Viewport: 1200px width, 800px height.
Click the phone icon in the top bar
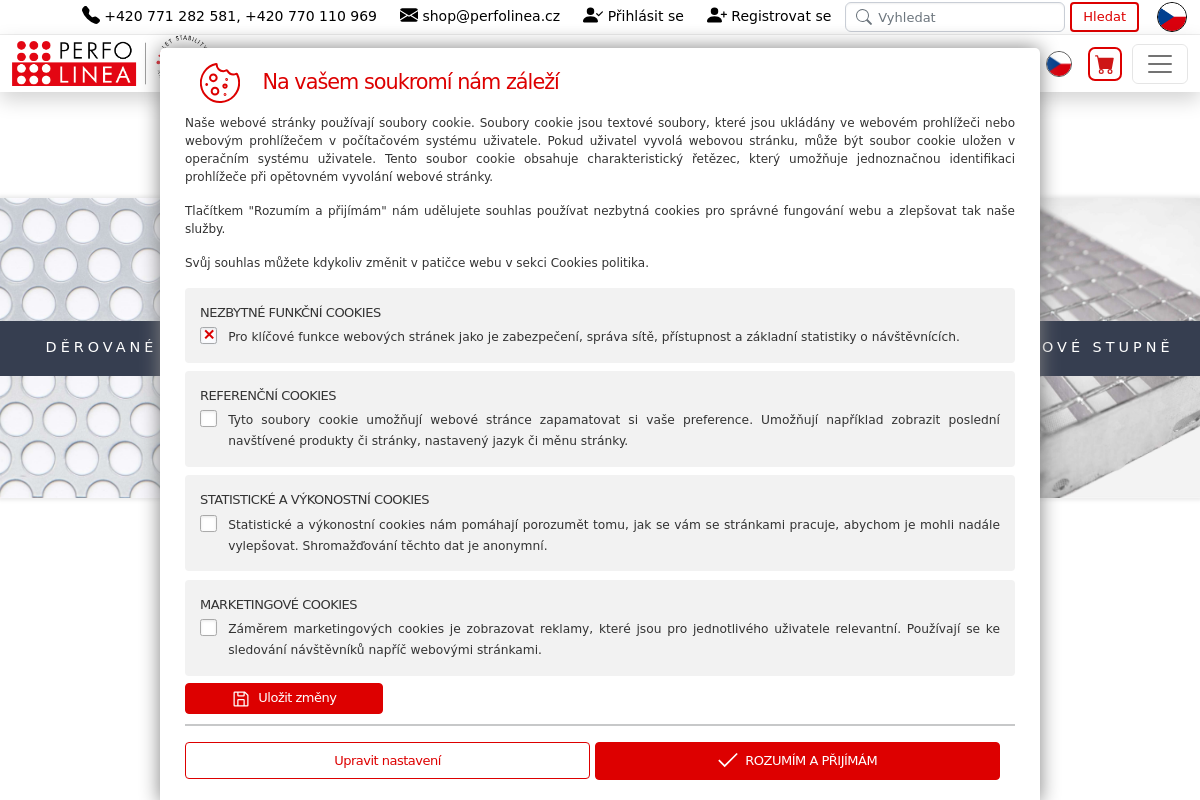[91, 15]
